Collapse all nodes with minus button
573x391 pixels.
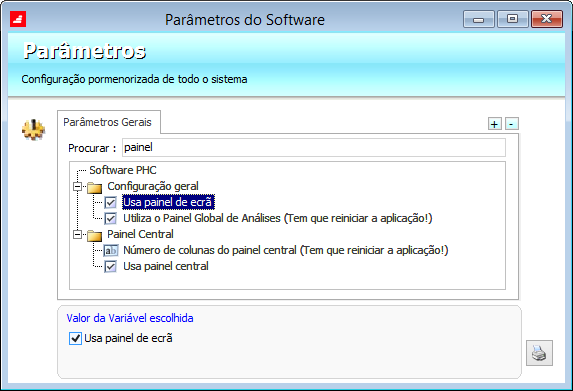click(512, 124)
